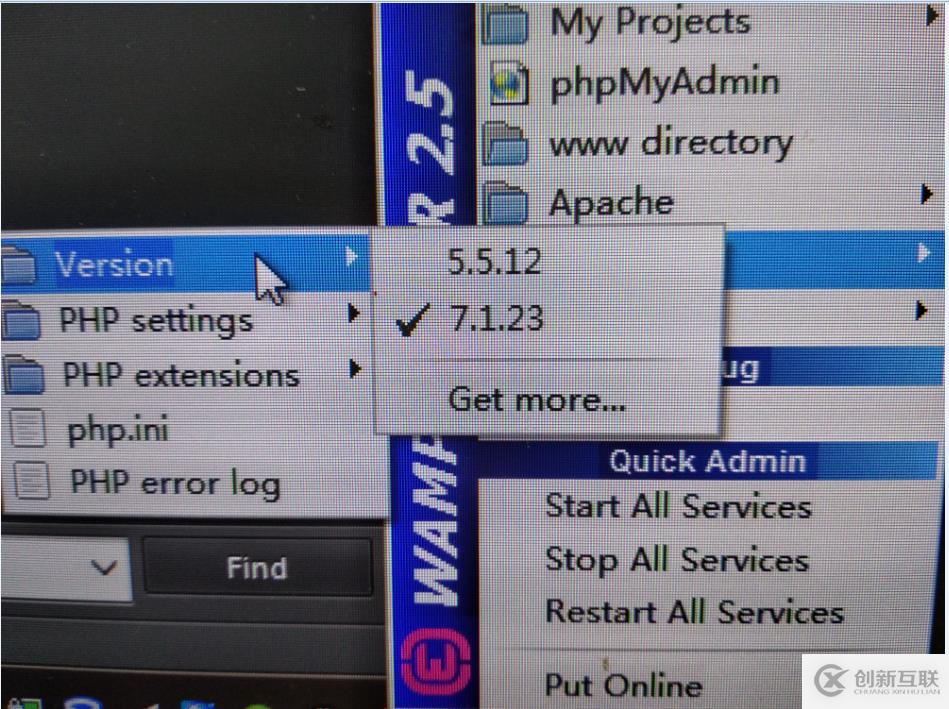Click the PHP extensions folder icon
Image resolution: width=949 pixels, height=709 pixels.
click(x=23, y=374)
